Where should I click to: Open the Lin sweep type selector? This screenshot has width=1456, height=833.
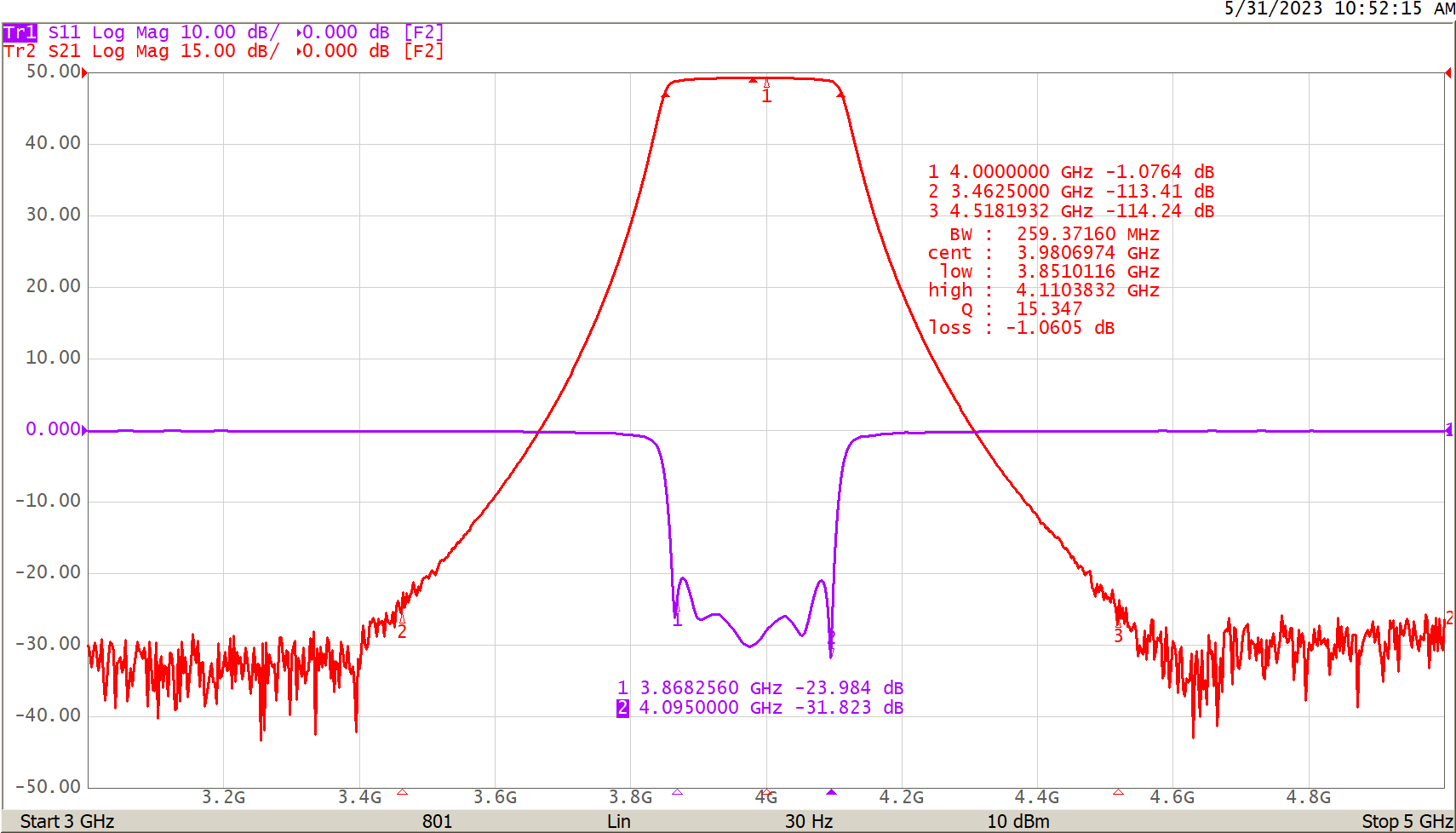(x=619, y=821)
